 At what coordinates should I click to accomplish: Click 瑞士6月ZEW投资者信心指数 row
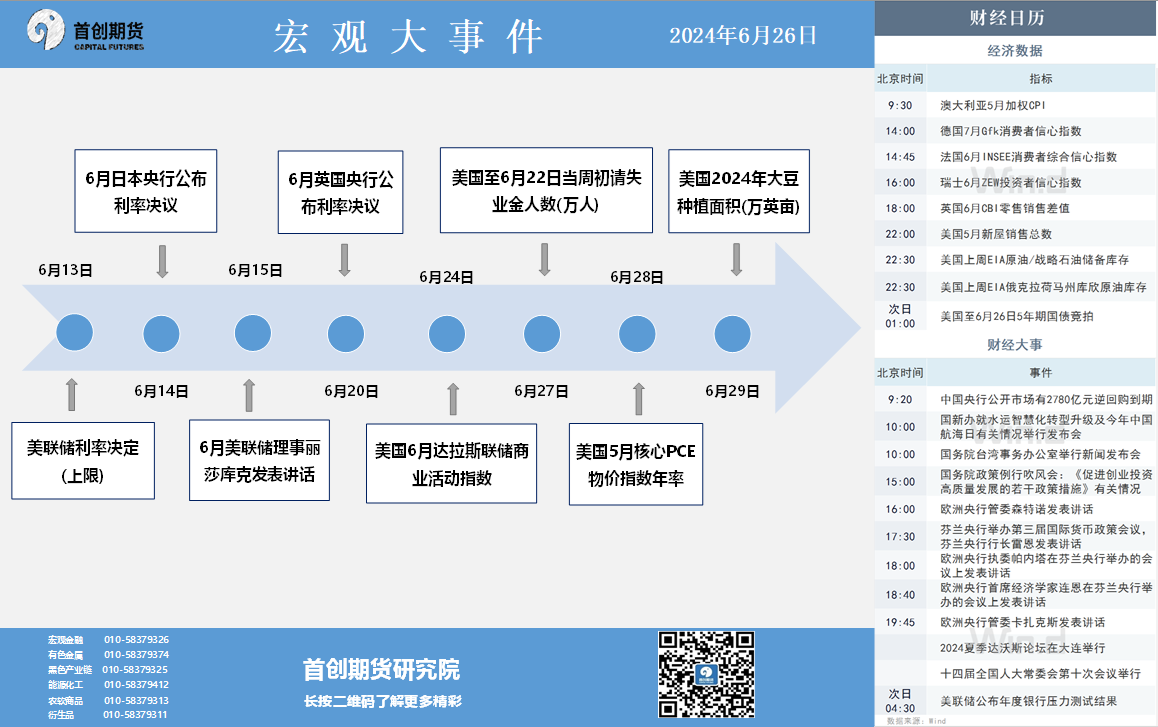(x=1015, y=182)
